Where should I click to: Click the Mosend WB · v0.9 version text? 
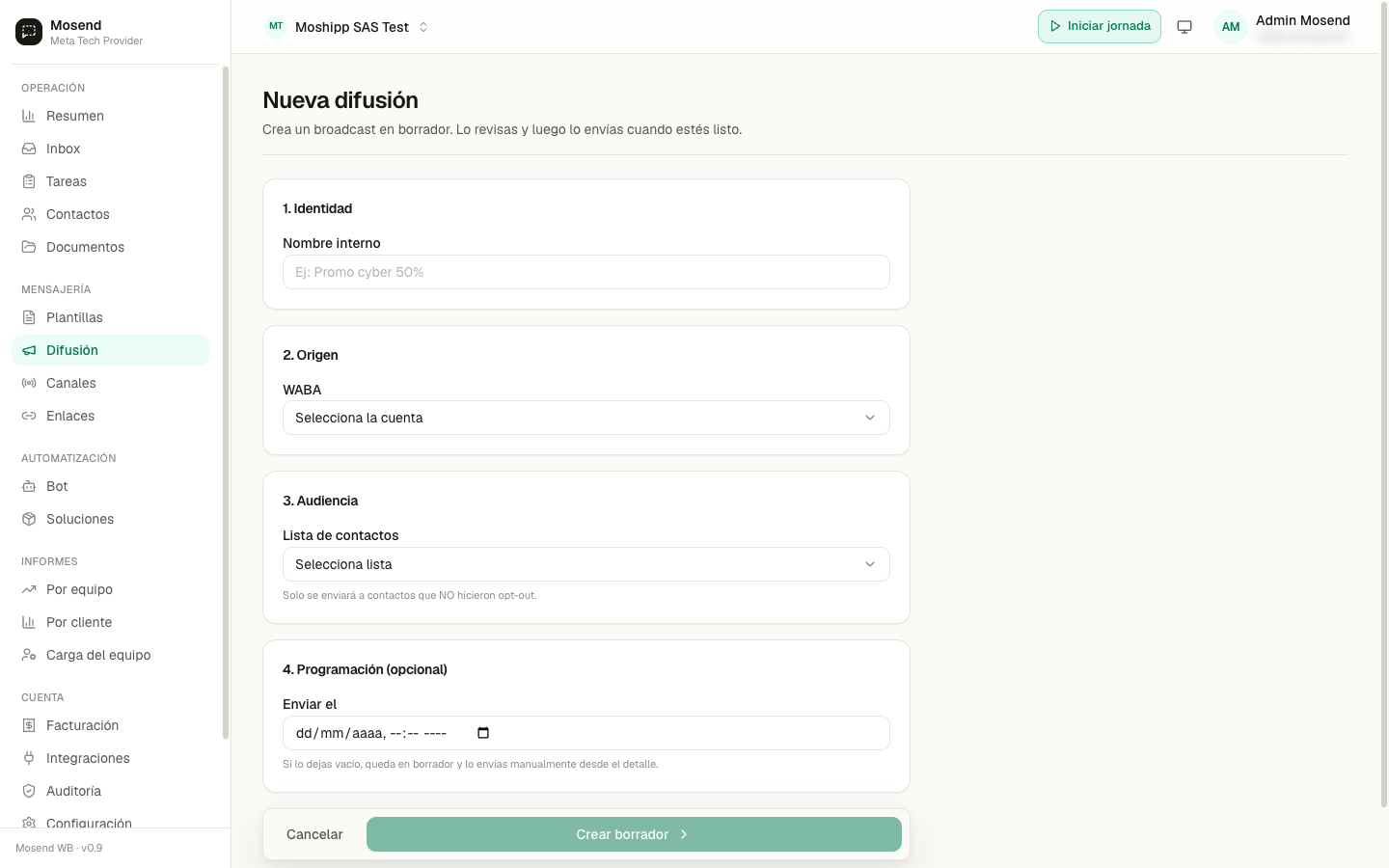(x=59, y=848)
